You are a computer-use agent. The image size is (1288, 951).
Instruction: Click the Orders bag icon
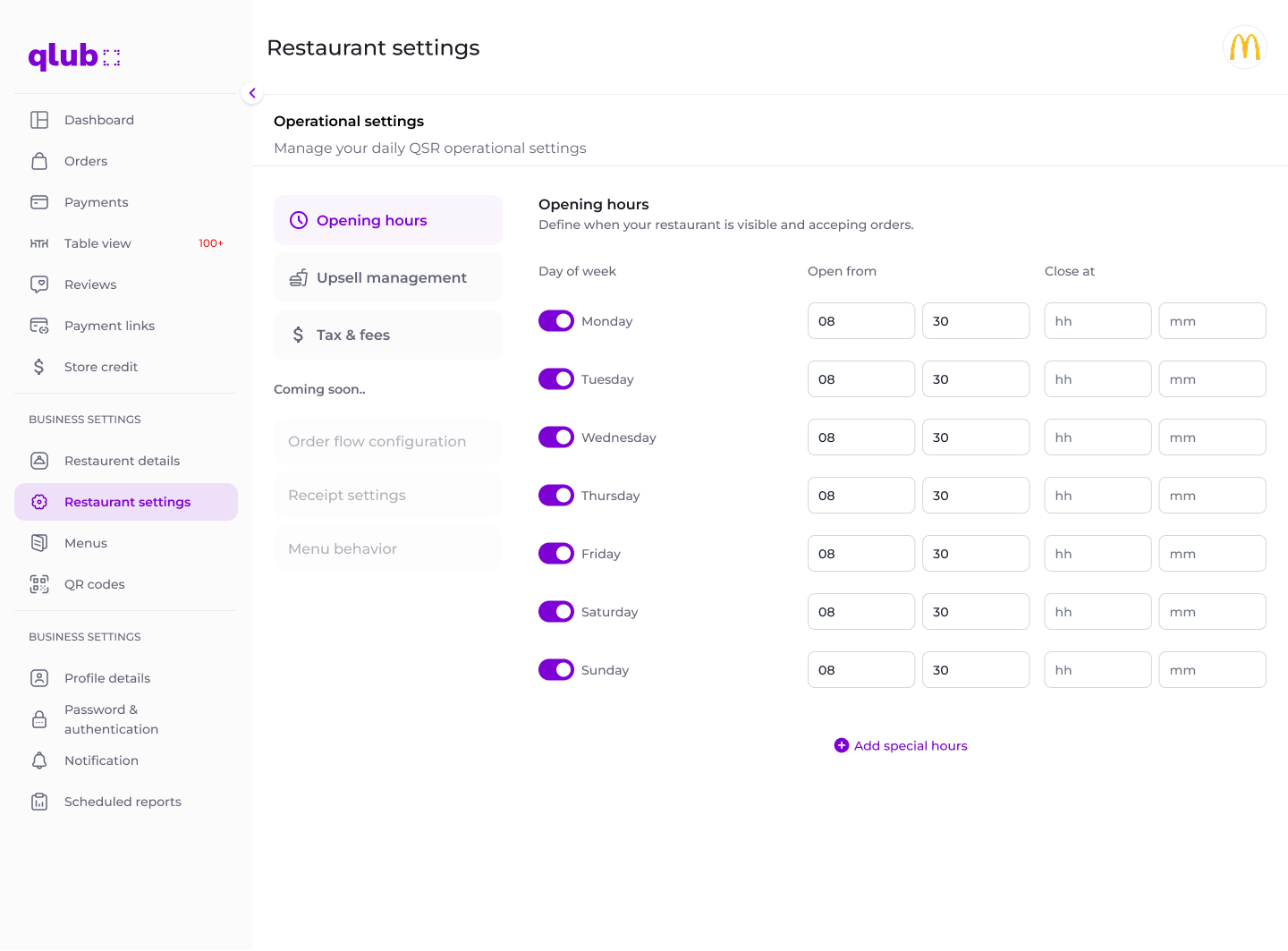39,161
